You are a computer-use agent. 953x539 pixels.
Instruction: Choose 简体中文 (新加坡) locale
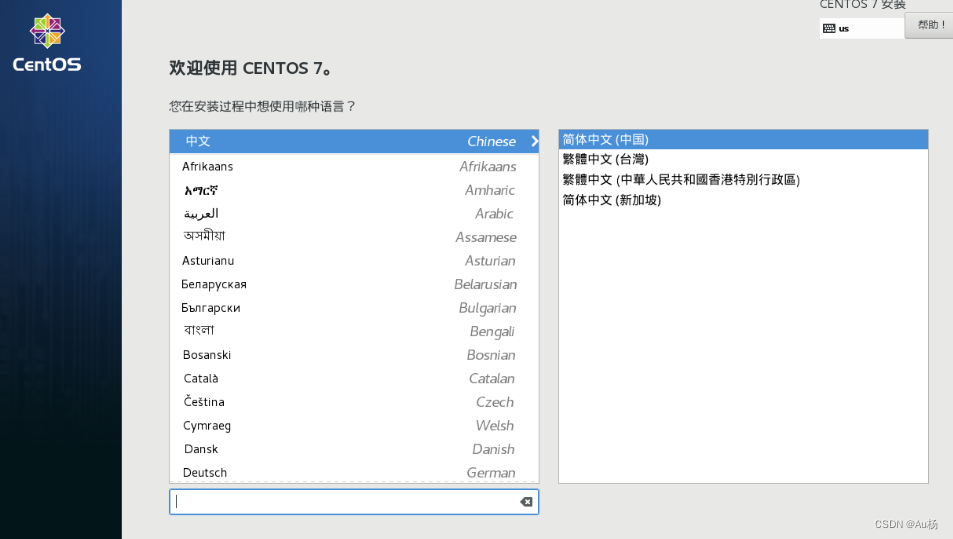click(743, 200)
